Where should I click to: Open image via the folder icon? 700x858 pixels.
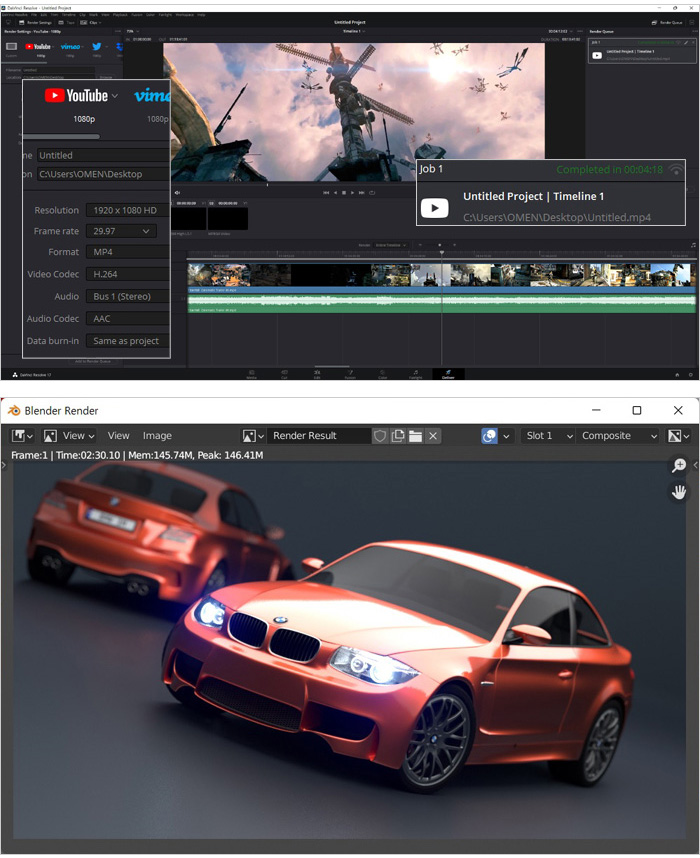point(414,436)
